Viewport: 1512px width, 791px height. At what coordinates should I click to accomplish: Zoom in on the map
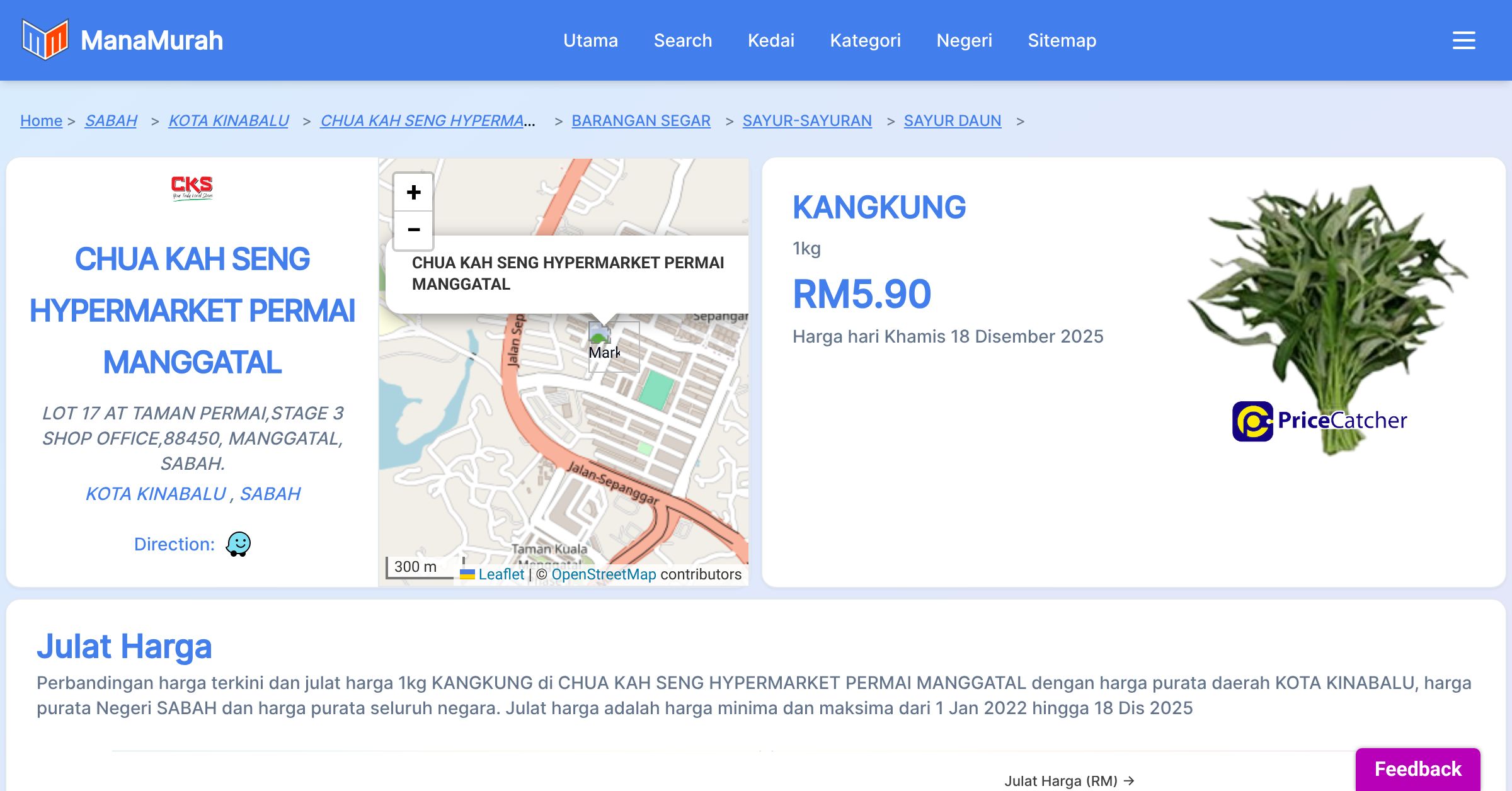(x=413, y=192)
